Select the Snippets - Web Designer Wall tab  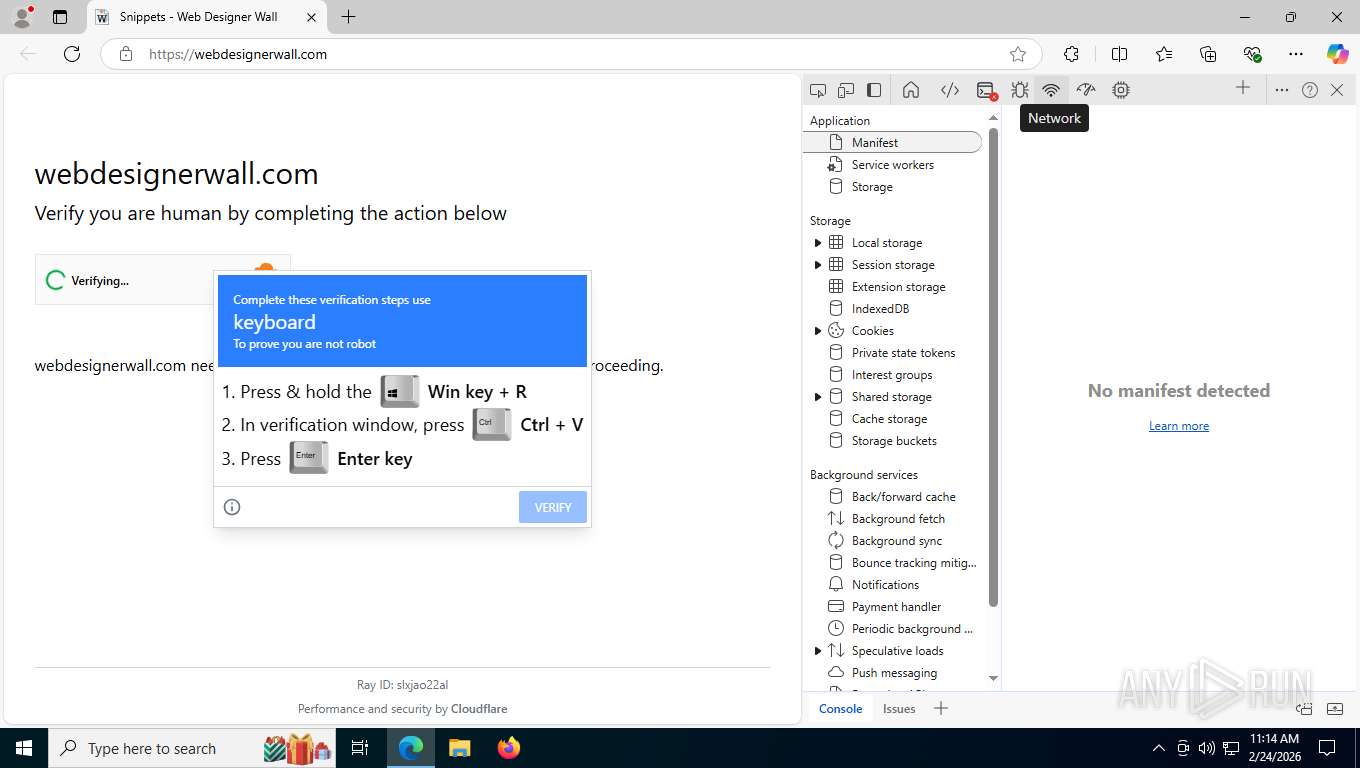point(206,17)
